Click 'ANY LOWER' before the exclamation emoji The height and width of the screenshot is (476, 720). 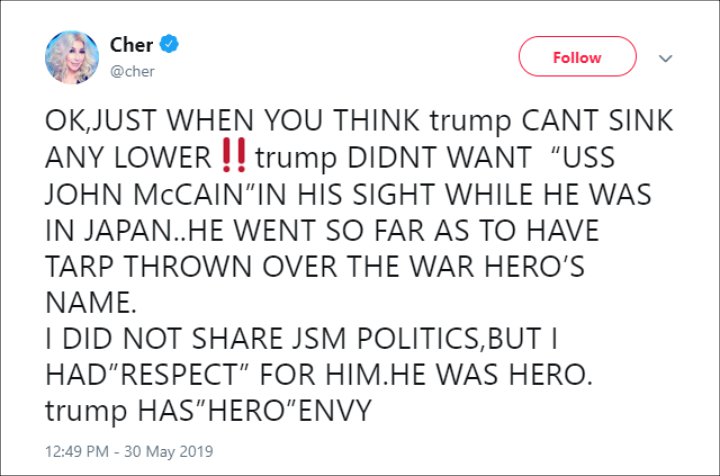pos(128,157)
